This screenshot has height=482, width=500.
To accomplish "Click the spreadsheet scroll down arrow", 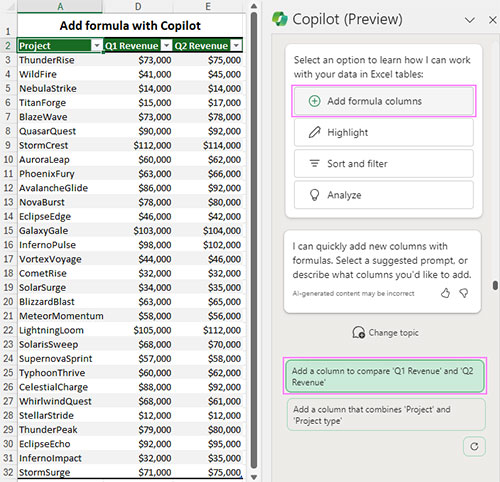I will point(254,477).
